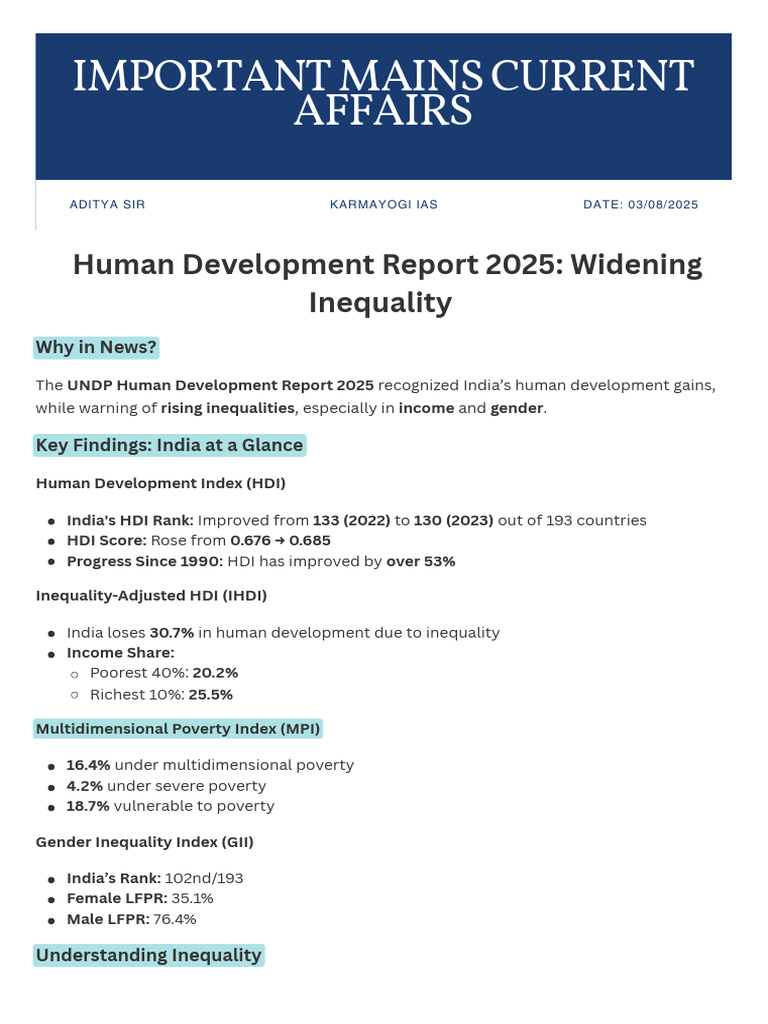Click the 'Human Development Report 2025' main heading
The height and width of the screenshot is (1024, 768).
click(x=387, y=283)
